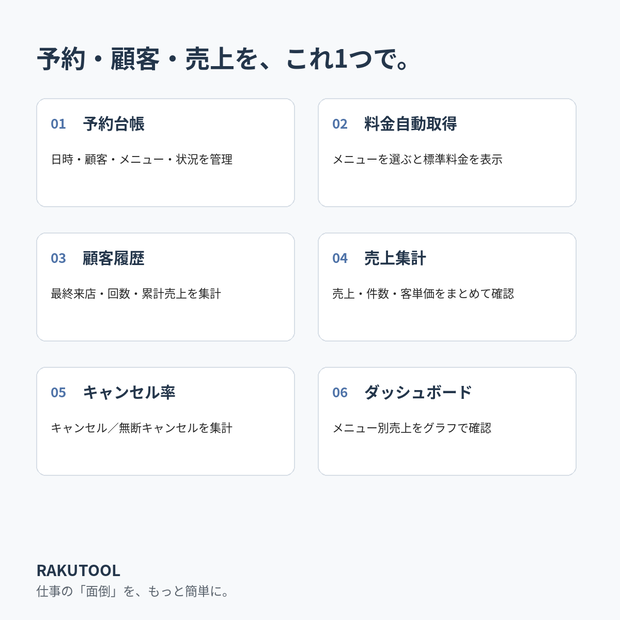Click description 日時・顧客・メニュー・状況を管理
620x620 pixels.
pos(142,159)
